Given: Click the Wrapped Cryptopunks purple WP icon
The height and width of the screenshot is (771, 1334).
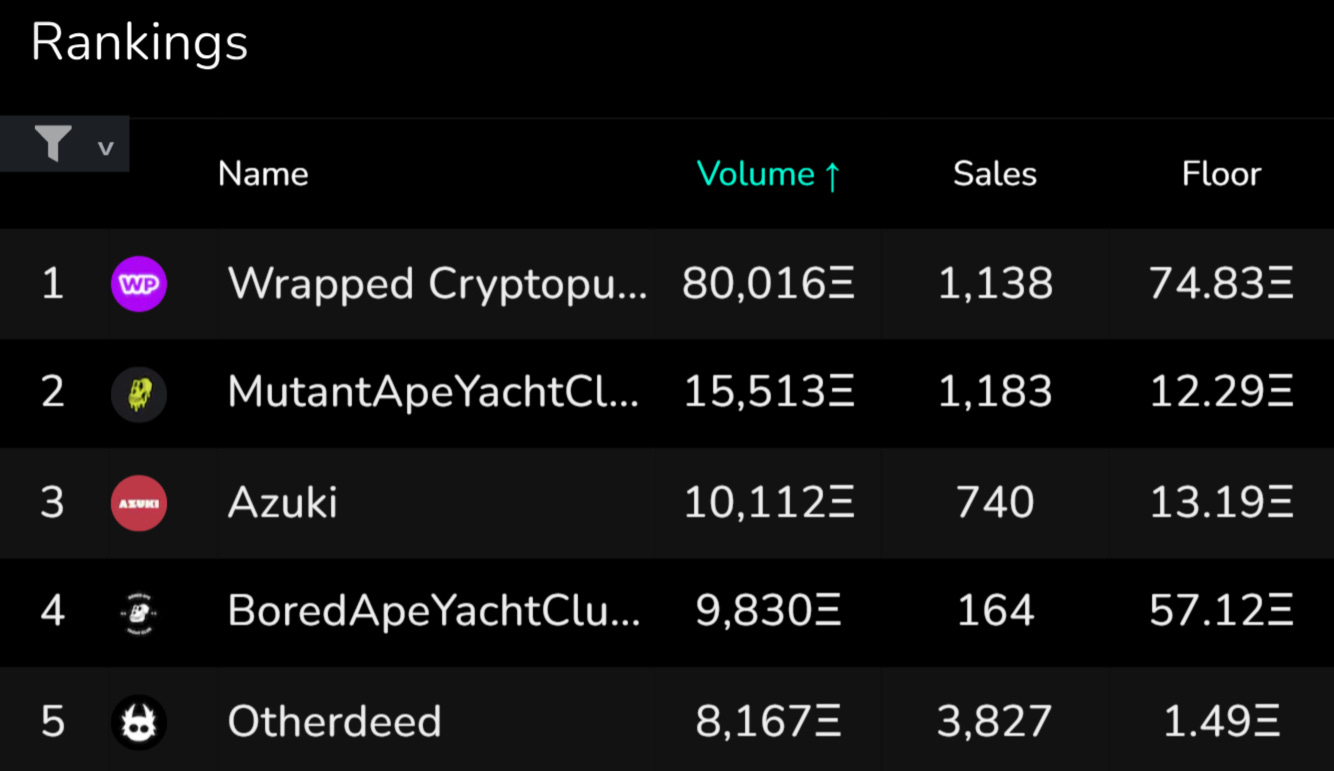Looking at the screenshot, I should 139,284.
